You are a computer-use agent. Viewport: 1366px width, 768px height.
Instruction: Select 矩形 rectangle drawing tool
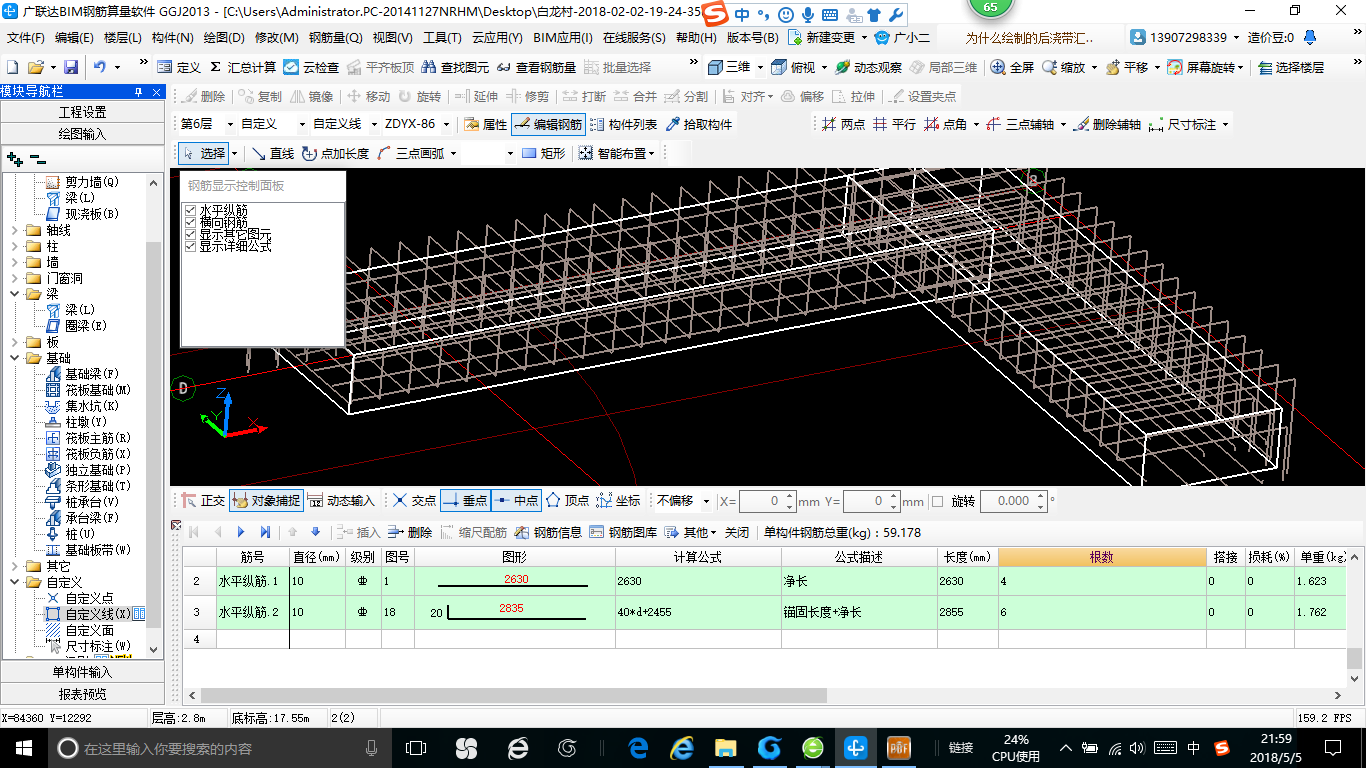[544, 153]
